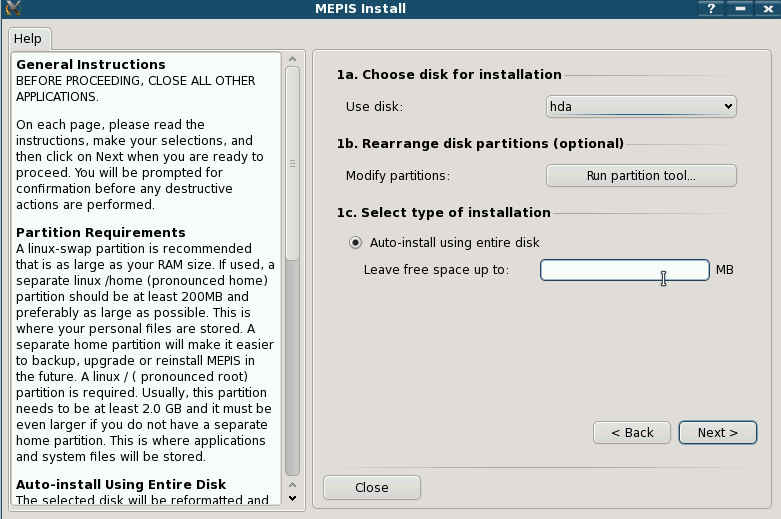The width and height of the screenshot is (781, 519).
Task: Click the help panel scrollbar thumb
Action: (292, 163)
